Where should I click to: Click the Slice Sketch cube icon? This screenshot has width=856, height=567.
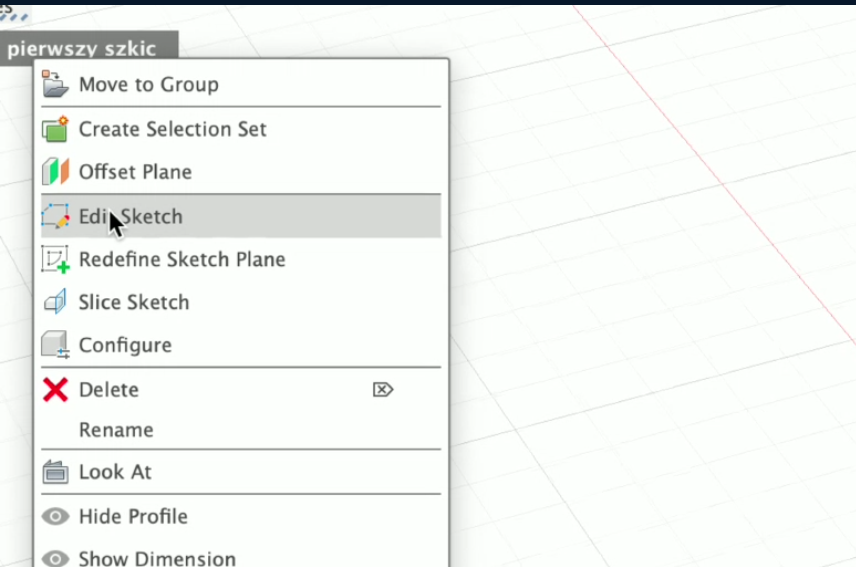click(55, 302)
